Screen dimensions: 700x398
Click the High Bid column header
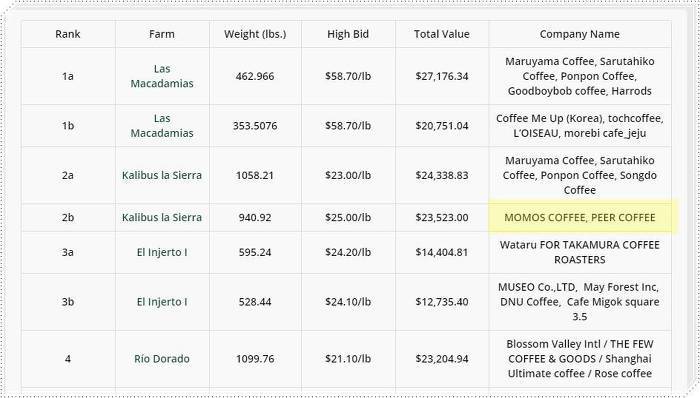click(x=348, y=34)
